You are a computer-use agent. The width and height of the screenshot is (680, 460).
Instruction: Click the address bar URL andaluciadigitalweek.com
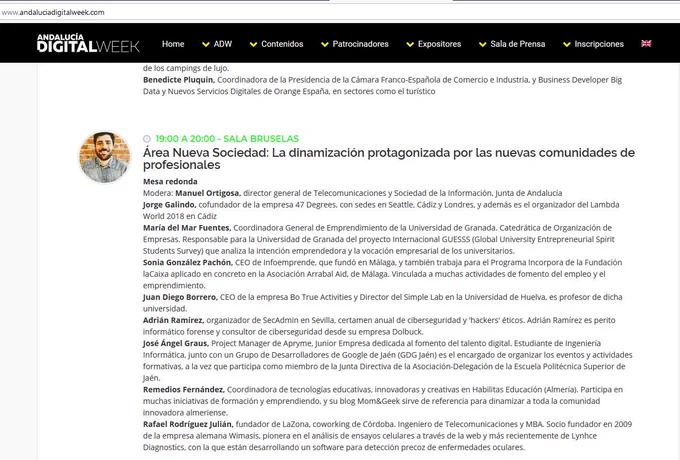coord(53,12)
